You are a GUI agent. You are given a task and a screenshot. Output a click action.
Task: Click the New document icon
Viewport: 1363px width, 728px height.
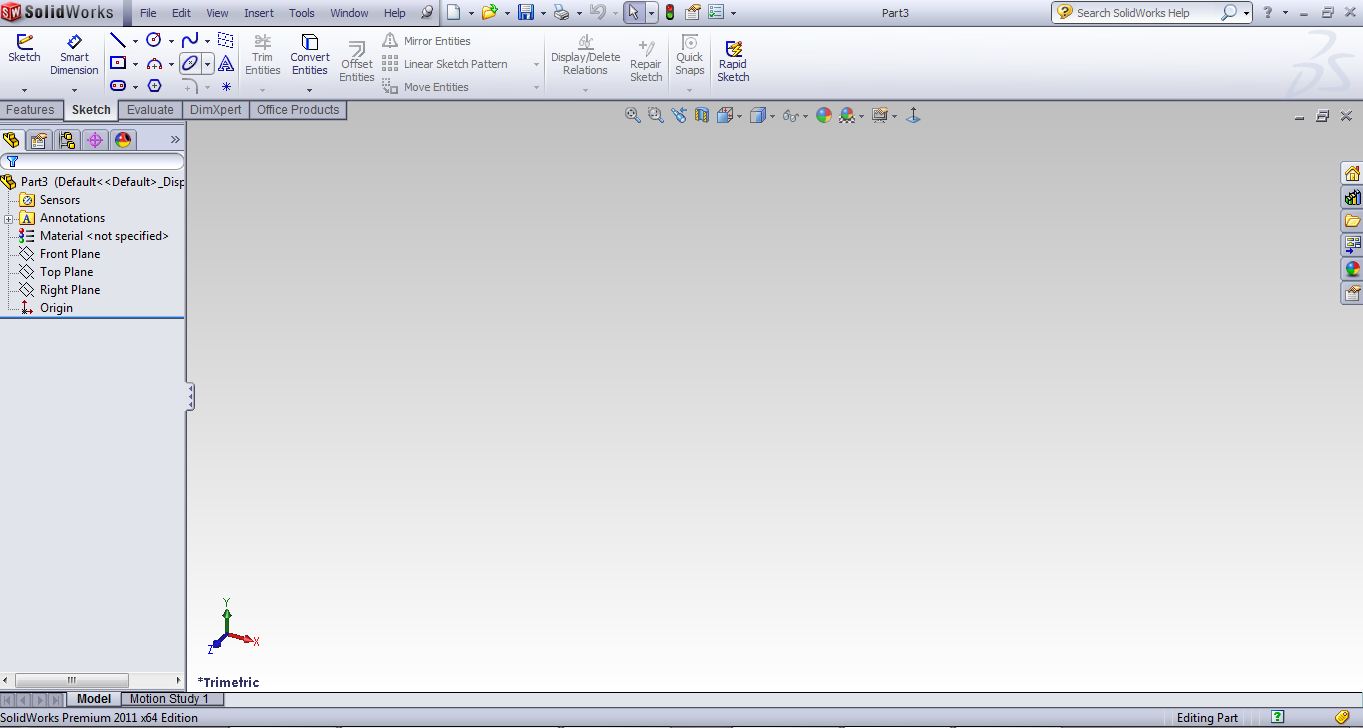[453, 13]
